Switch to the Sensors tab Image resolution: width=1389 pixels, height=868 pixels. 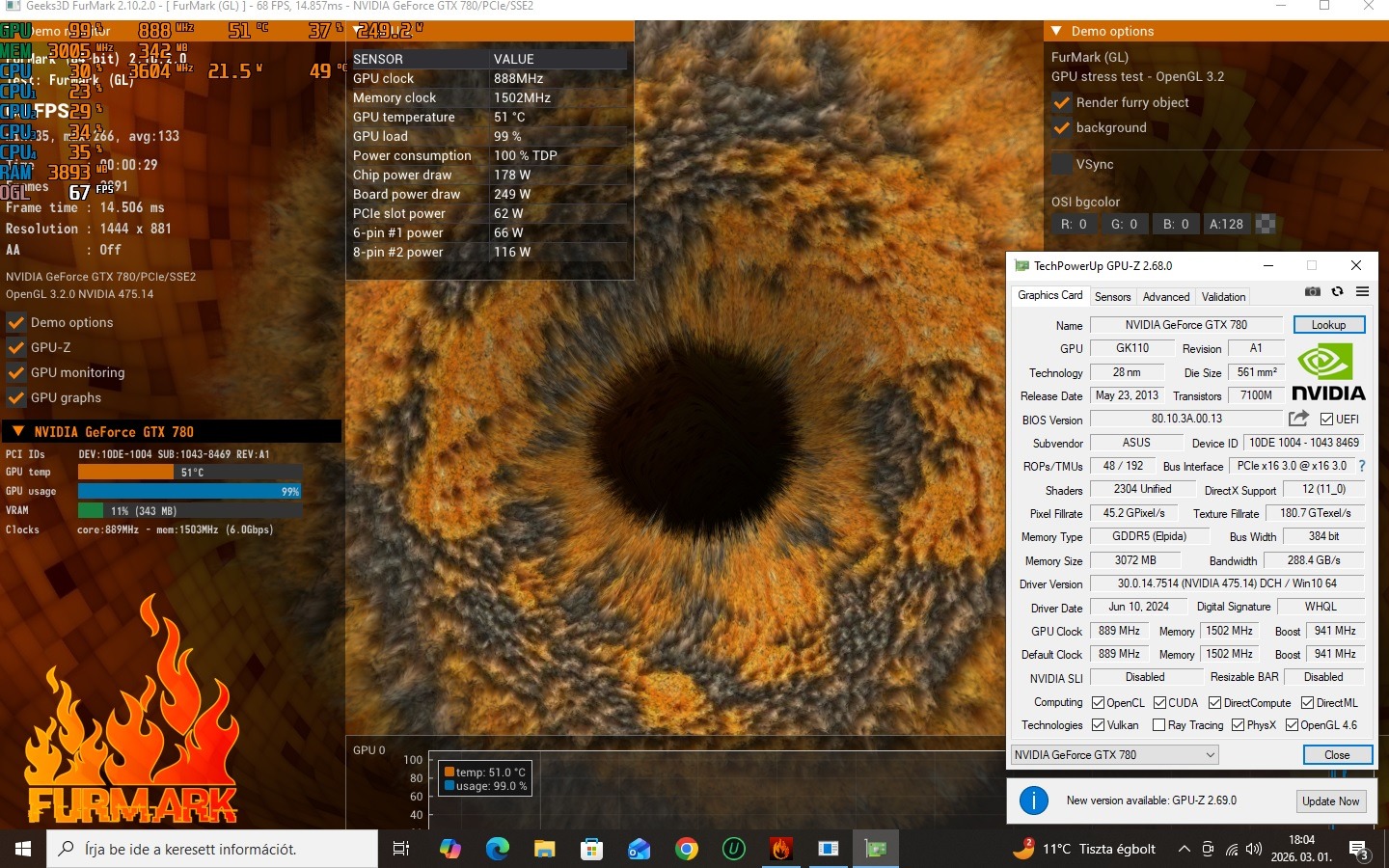(x=1112, y=297)
